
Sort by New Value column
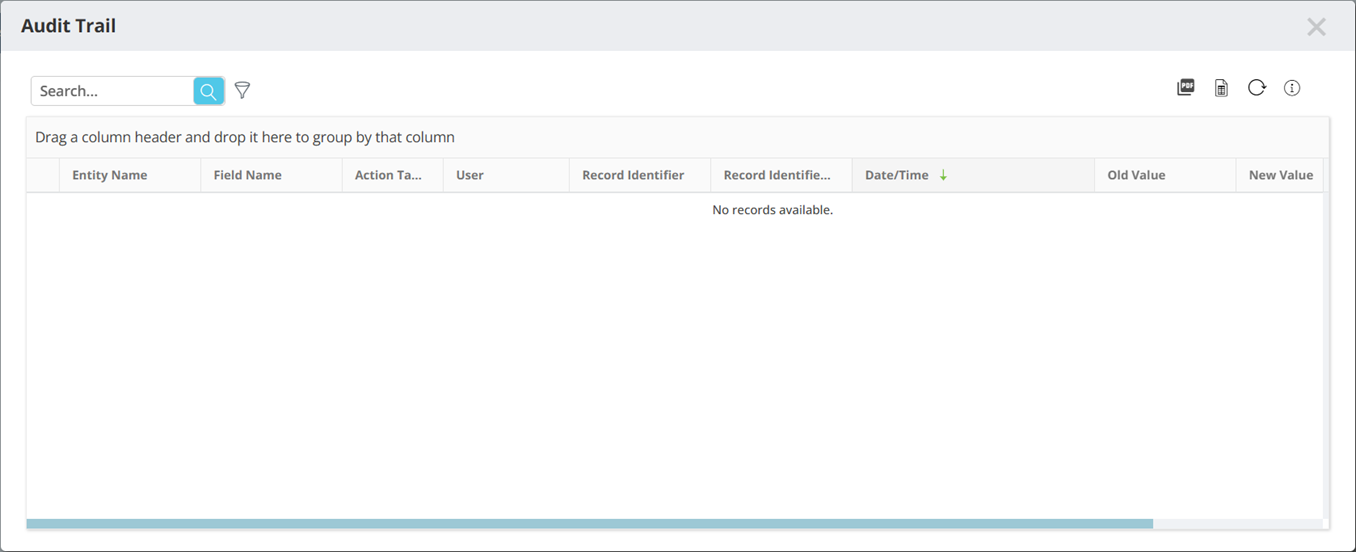coord(1281,175)
